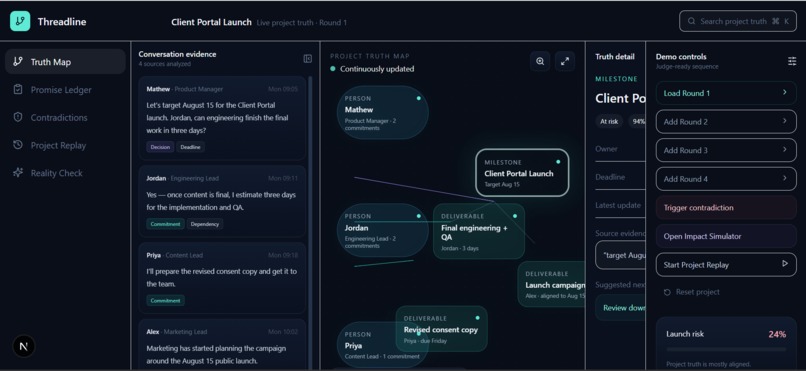This screenshot has width=806, height=371.
Task: Click the search magnifier icon in header
Action: 691,22
